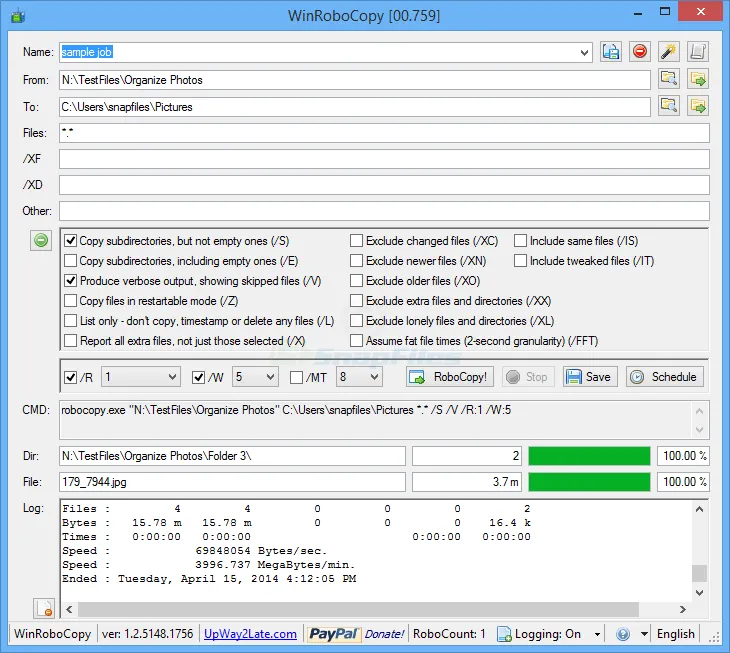The height and width of the screenshot is (653, 730).
Task: Open the To folder with arrow icon
Action: click(x=697, y=107)
